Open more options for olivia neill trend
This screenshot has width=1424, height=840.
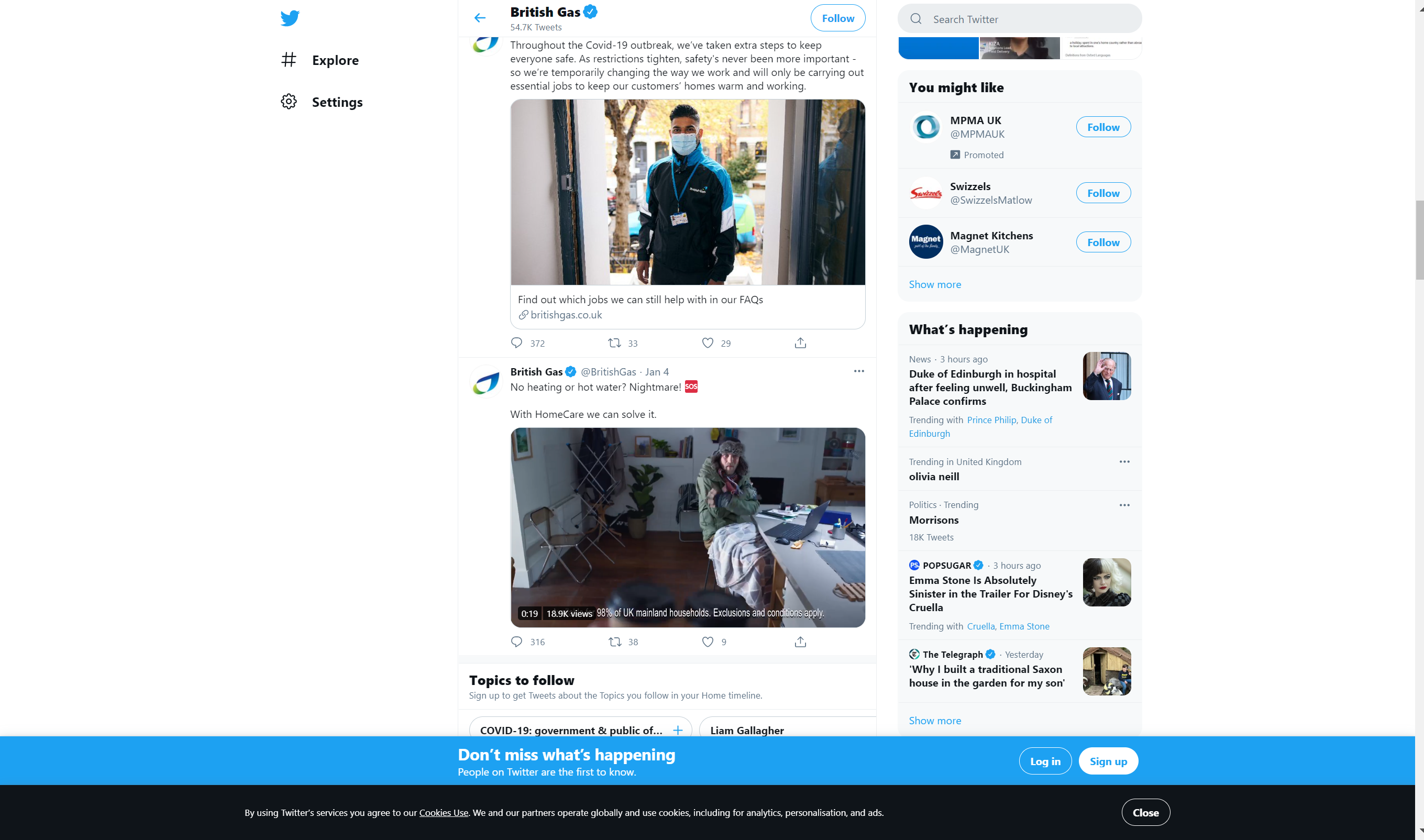point(1124,462)
